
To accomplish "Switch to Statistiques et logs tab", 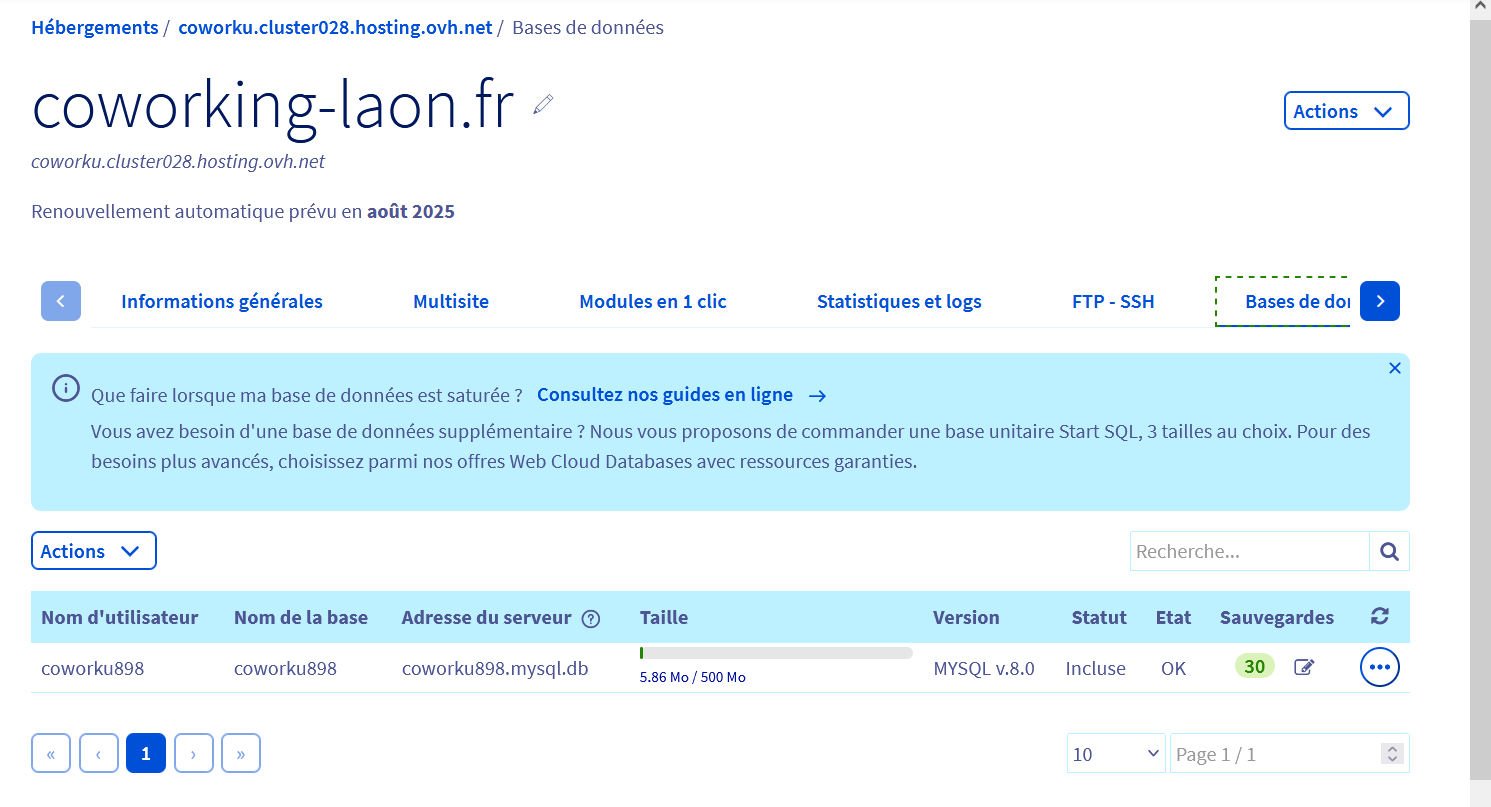I will [x=899, y=301].
